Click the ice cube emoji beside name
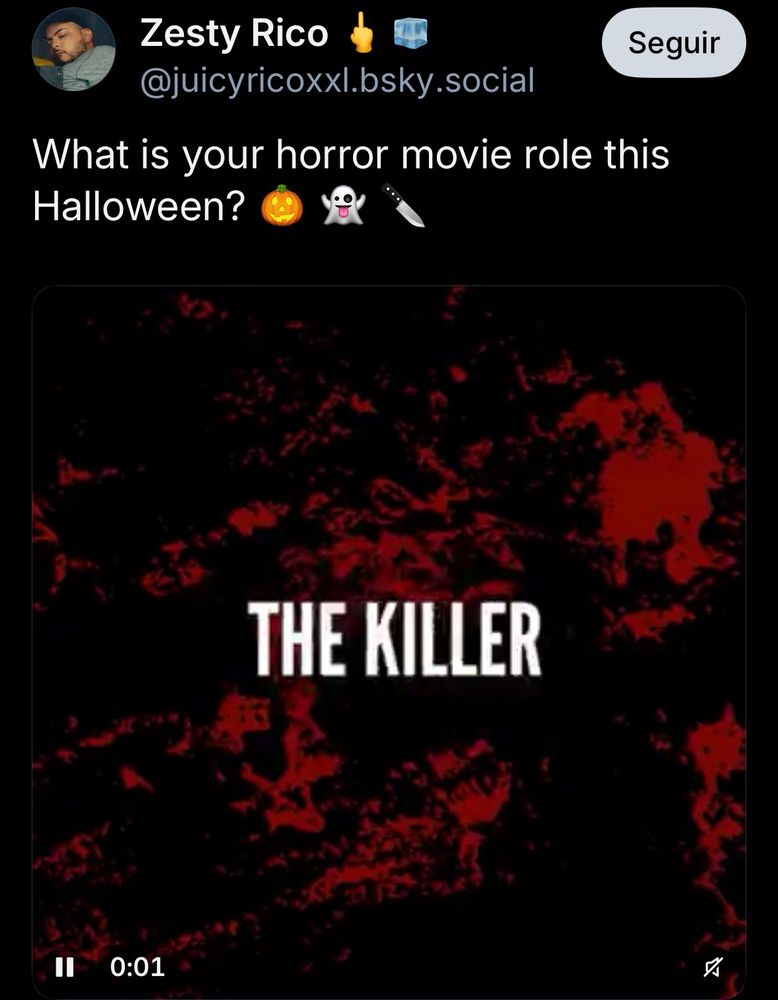Screen dimensions: 778x1000 point(410,33)
